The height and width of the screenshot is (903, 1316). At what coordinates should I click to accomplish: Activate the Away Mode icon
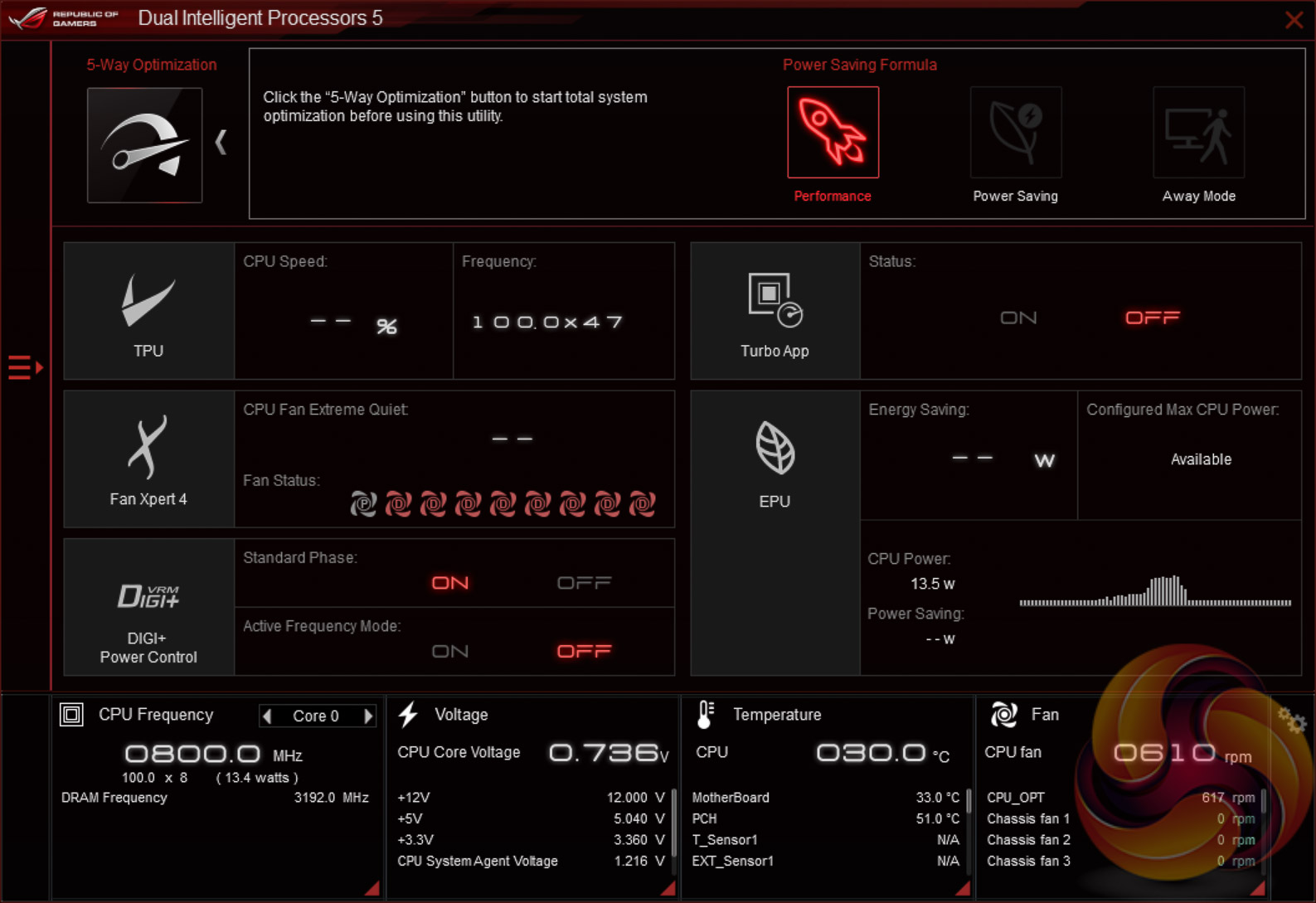click(1198, 132)
